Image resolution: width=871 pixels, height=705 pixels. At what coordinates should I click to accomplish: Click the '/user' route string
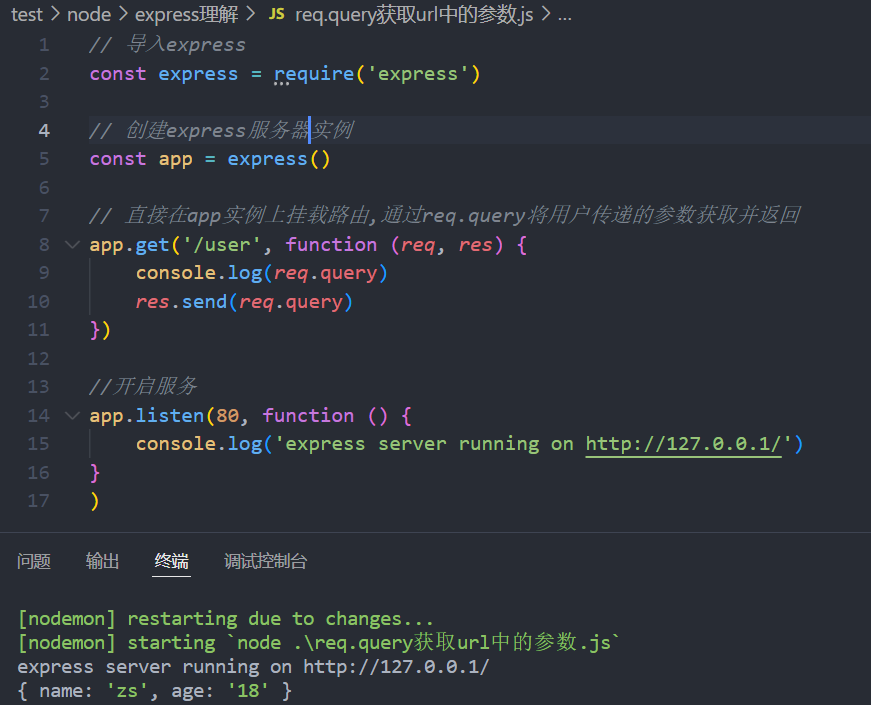tap(221, 244)
